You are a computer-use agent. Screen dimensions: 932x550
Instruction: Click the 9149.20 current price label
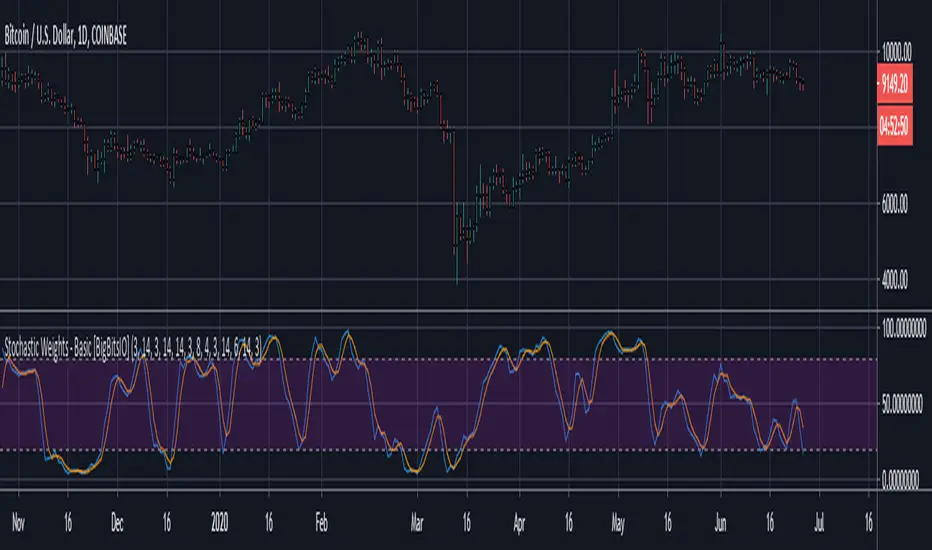click(x=895, y=84)
